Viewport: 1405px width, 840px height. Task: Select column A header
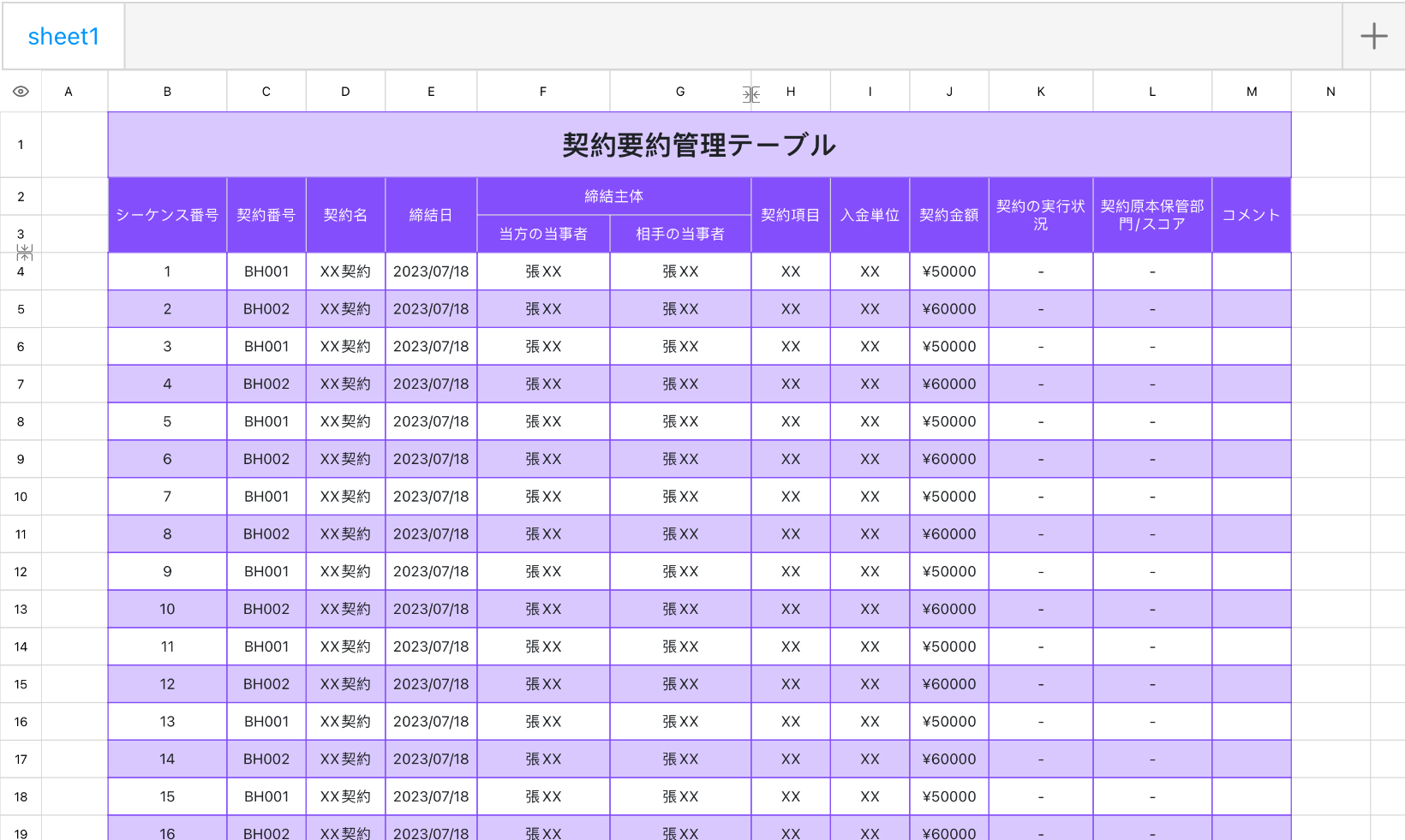pos(69,92)
